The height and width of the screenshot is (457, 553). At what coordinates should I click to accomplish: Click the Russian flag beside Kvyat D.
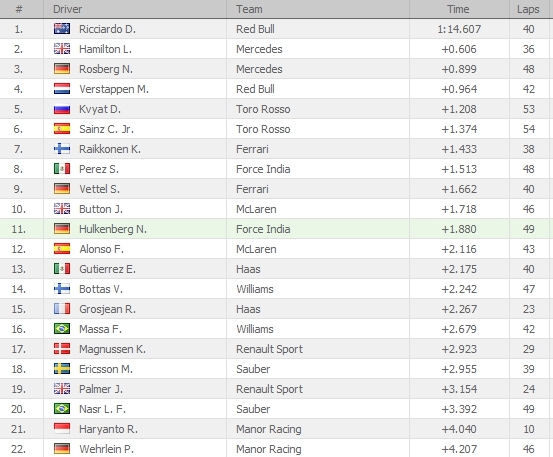click(62, 109)
